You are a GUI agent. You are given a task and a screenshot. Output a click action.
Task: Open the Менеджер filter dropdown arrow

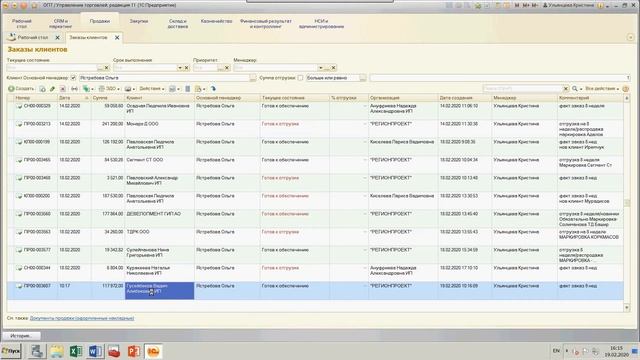tap(320, 68)
